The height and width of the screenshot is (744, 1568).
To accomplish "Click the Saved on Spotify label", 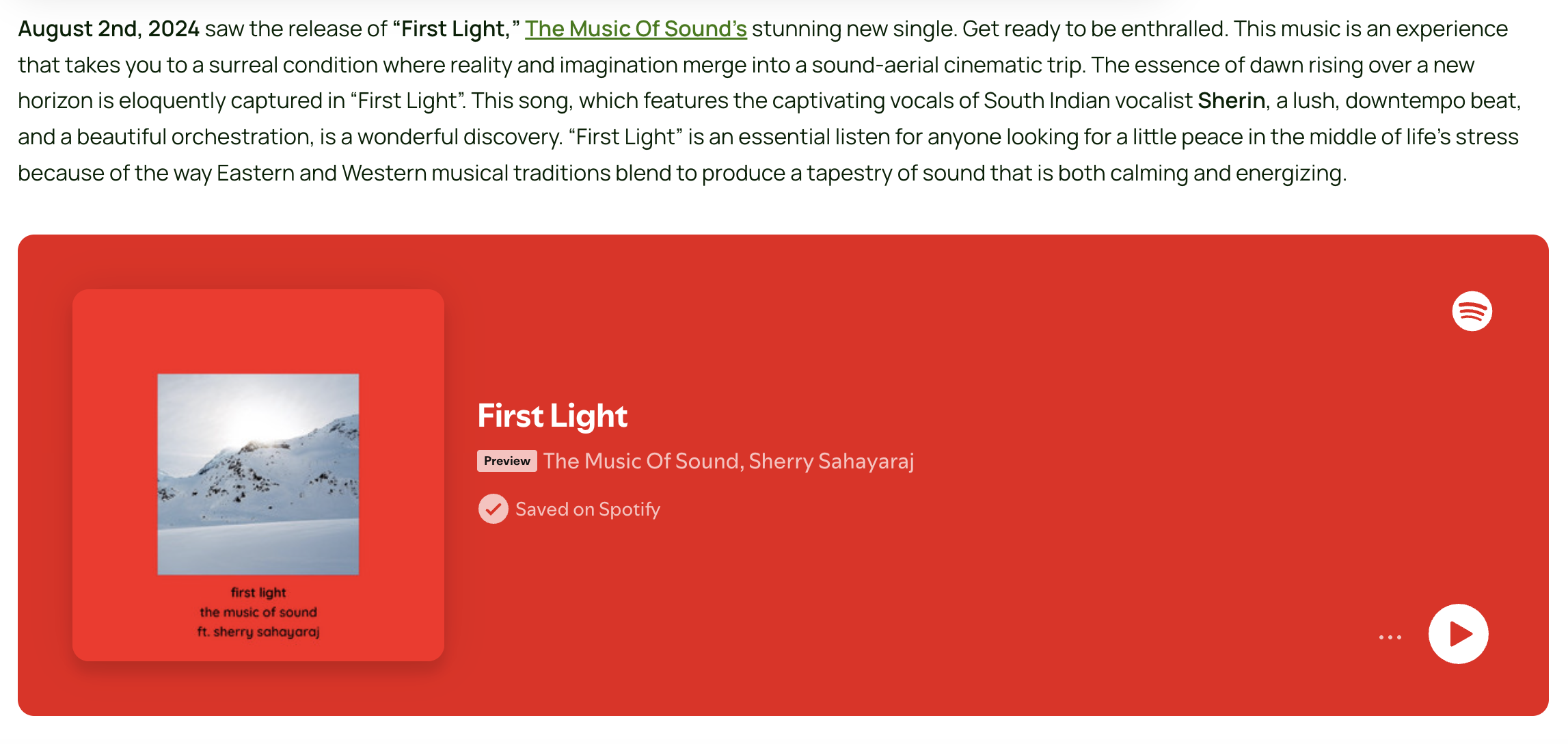I will coord(587,509).
